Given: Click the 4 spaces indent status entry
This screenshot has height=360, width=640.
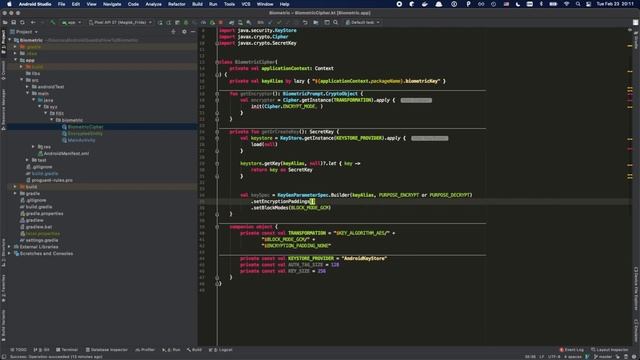Looking at the screenshot, I should click(x=573, y=357).
